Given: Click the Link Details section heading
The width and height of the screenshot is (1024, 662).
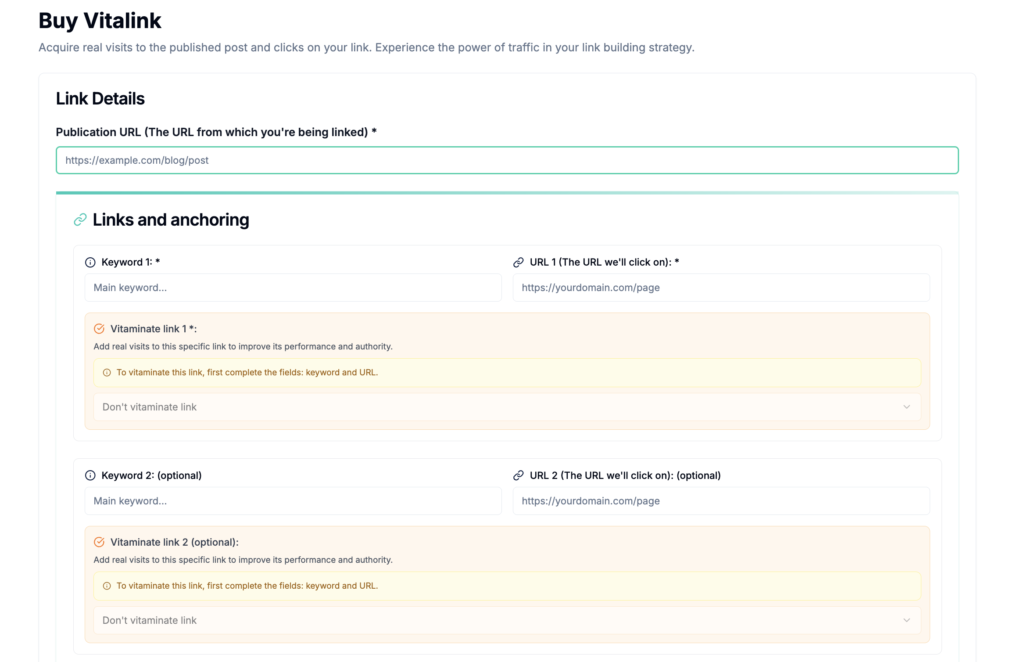Looking at the screenshot, I should (x=100, y=99).
